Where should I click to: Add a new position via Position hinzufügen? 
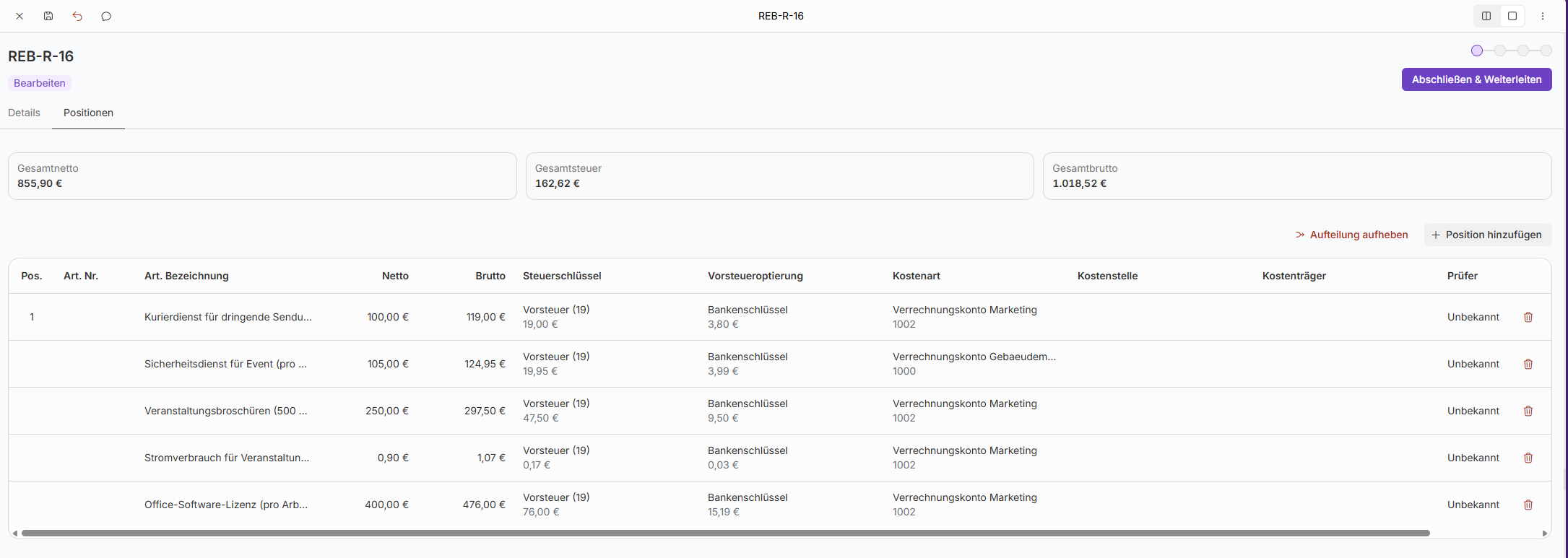[x=1487, y=235]
